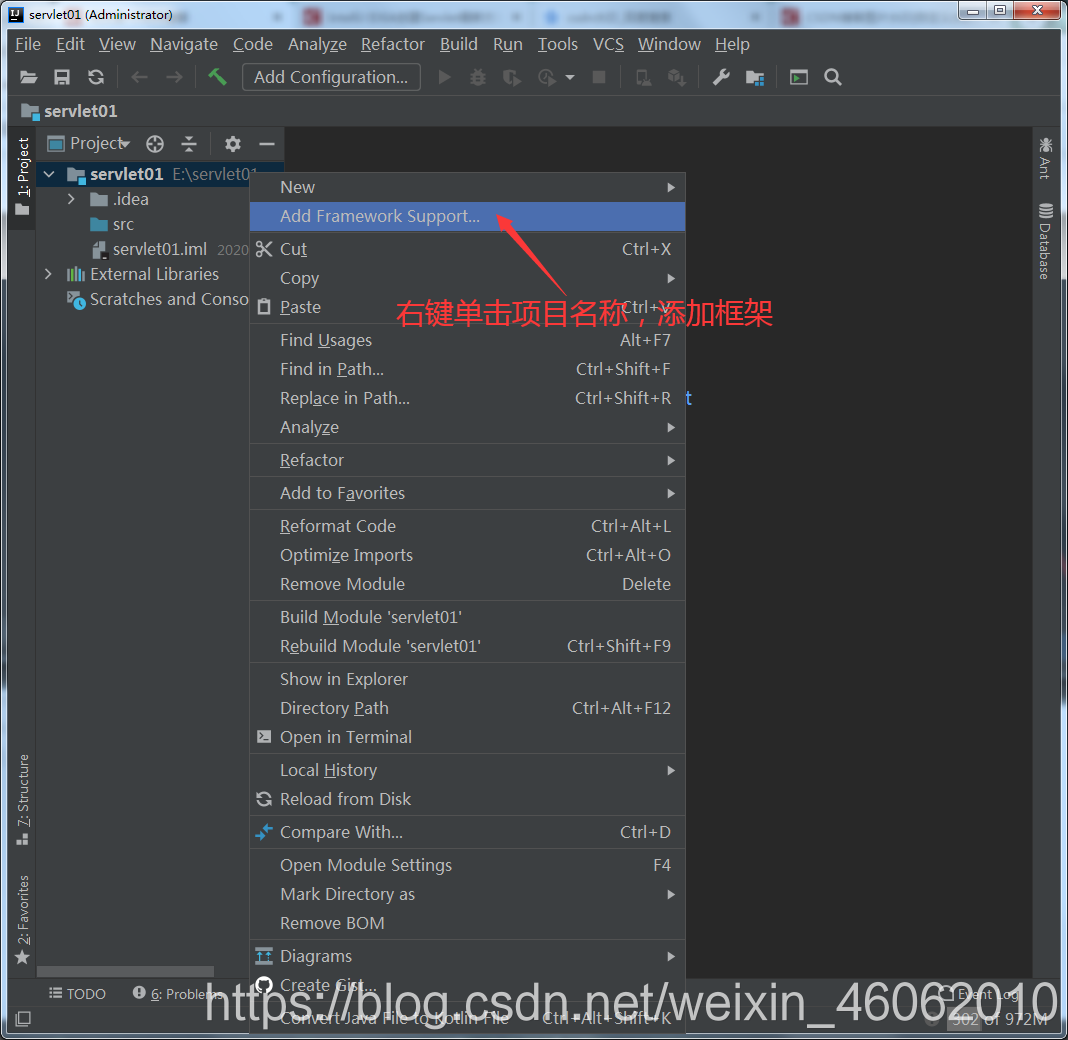Click the Open folder toolbar icon

point(28,77)
